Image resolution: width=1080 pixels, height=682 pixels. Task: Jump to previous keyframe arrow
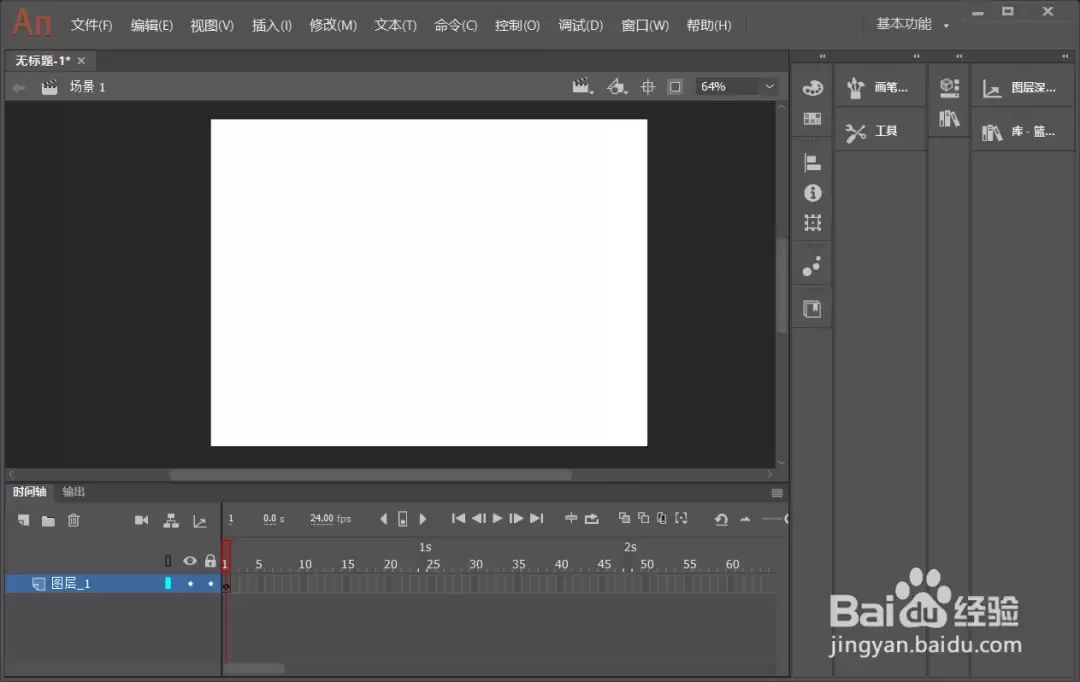point(384,519)
